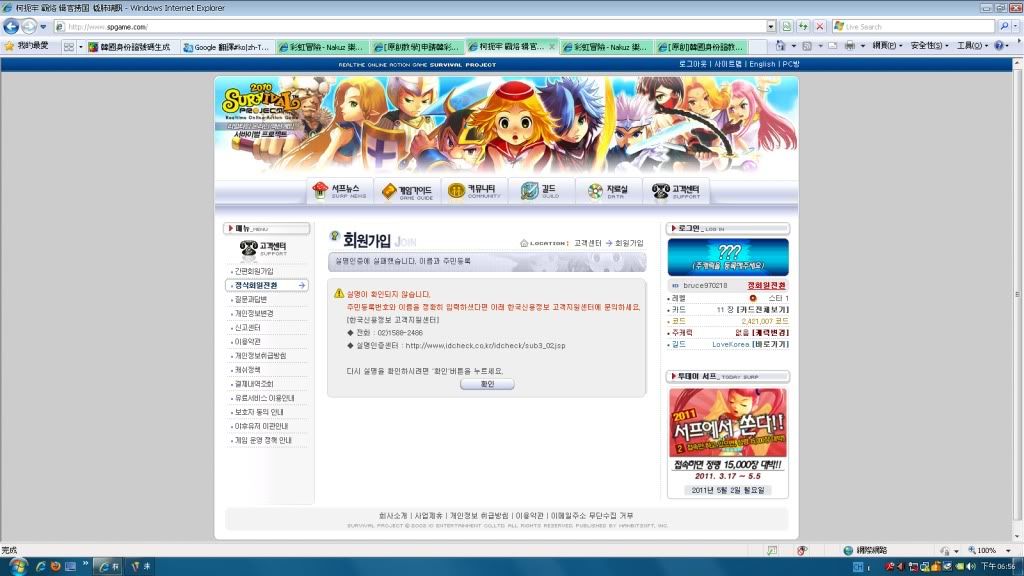
Task: Switch to the [原創]韓國身份證 tab
Action: coord(700,47)
